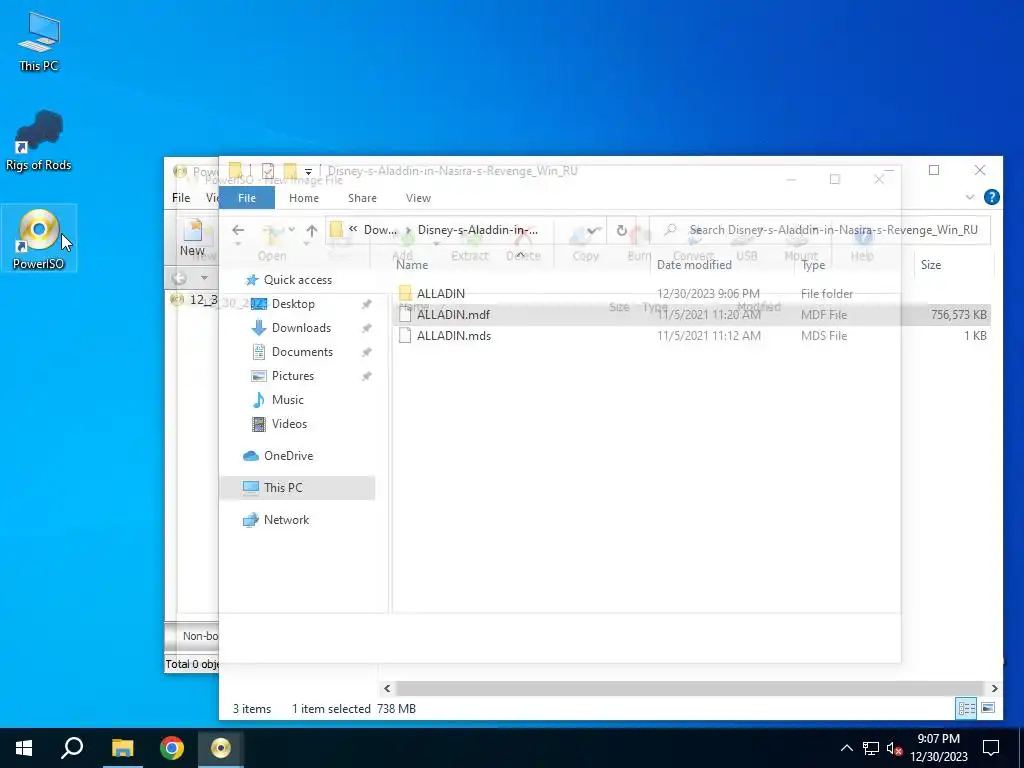Image resolution: width=1024 pixels, height=768 pixels.
Task: Sort files by Date modified column
Action: point(694,264)
